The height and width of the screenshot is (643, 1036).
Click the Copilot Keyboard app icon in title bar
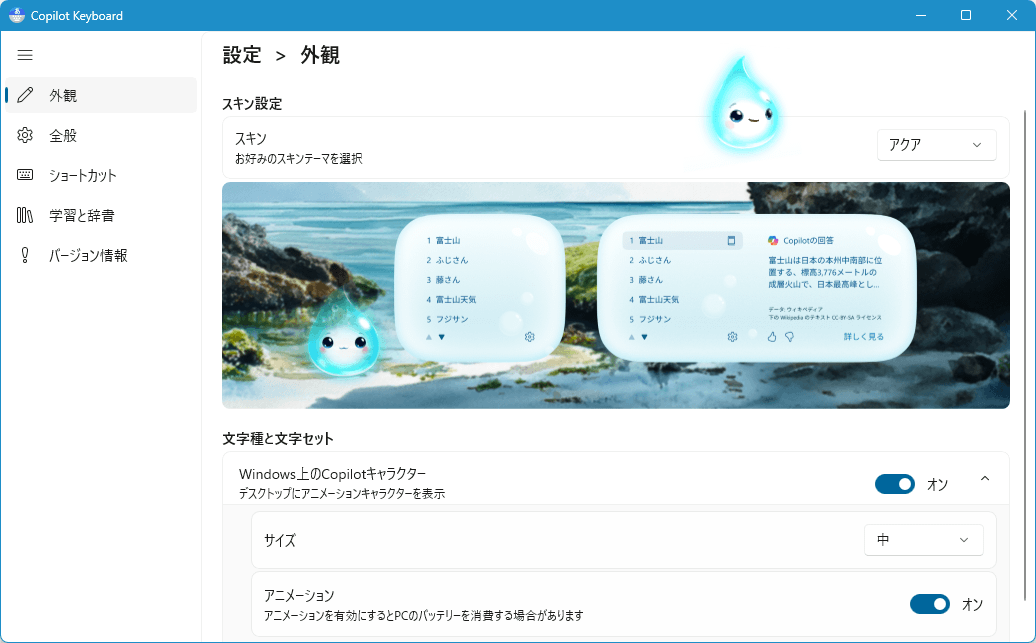click(x=17, y=15)
